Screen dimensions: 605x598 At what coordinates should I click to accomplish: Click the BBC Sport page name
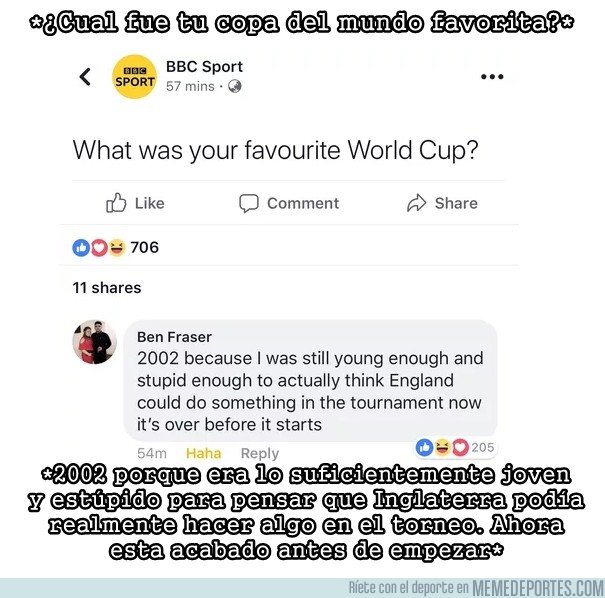(x=204, y=67)
